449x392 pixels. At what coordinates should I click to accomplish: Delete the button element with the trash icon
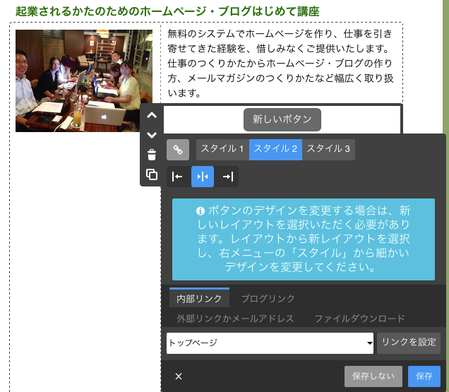[152, 155]
